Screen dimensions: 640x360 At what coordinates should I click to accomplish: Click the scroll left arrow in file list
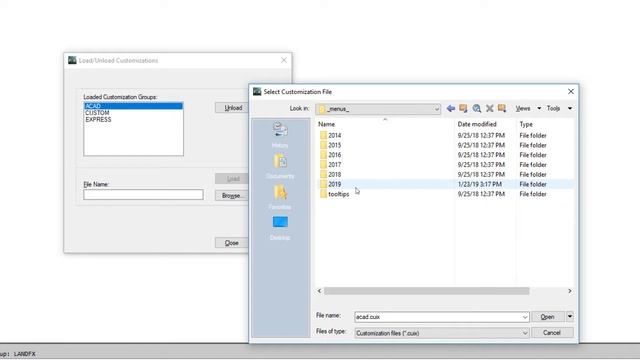coord(320,291)
